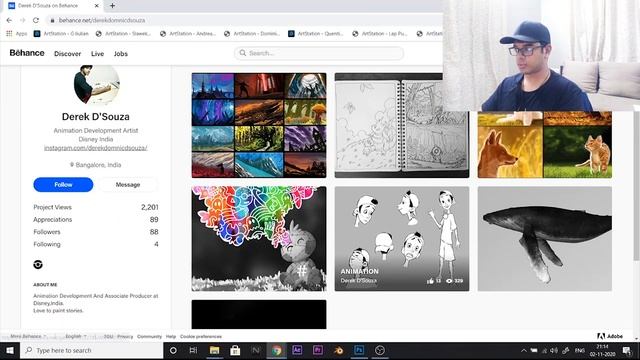Open the rainbow doodle character project
This screenshot has height=360, width=640.
click(259, 239)
